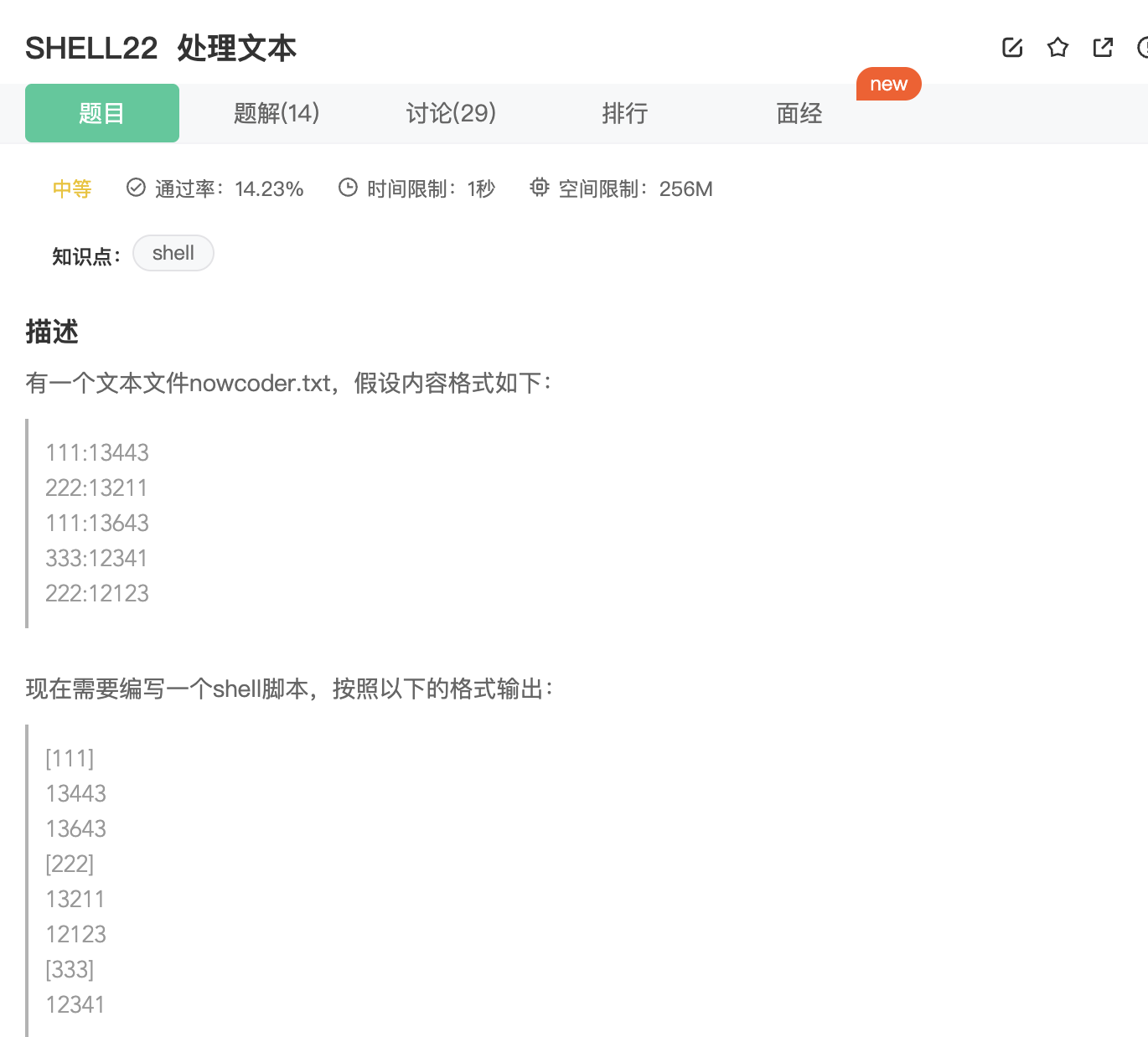Click the orange new badge
Screen dimensions: 1148x1037
889,84
